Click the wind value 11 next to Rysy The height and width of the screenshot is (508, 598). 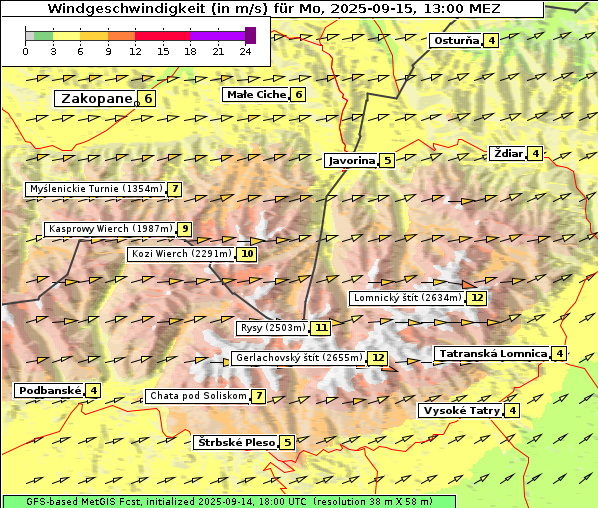pos(321,328)
